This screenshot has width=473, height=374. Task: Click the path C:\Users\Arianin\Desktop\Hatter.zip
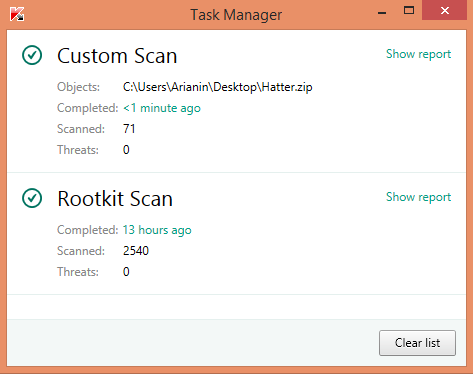tap(218, 87)
